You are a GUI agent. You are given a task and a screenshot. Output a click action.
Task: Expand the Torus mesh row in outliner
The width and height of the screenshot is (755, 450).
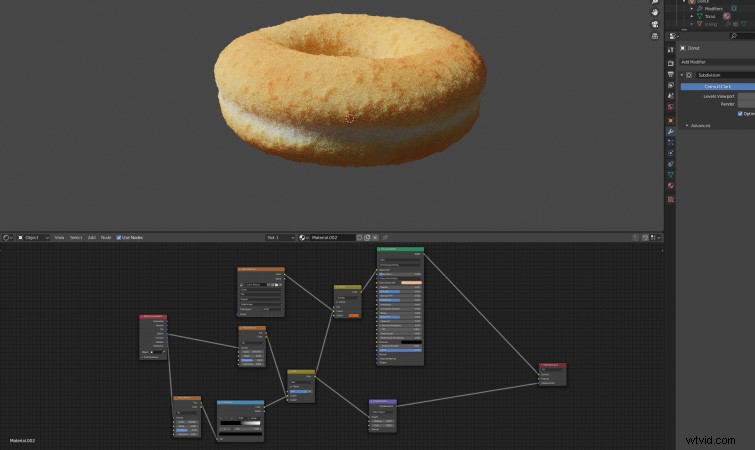pos(692,16)
